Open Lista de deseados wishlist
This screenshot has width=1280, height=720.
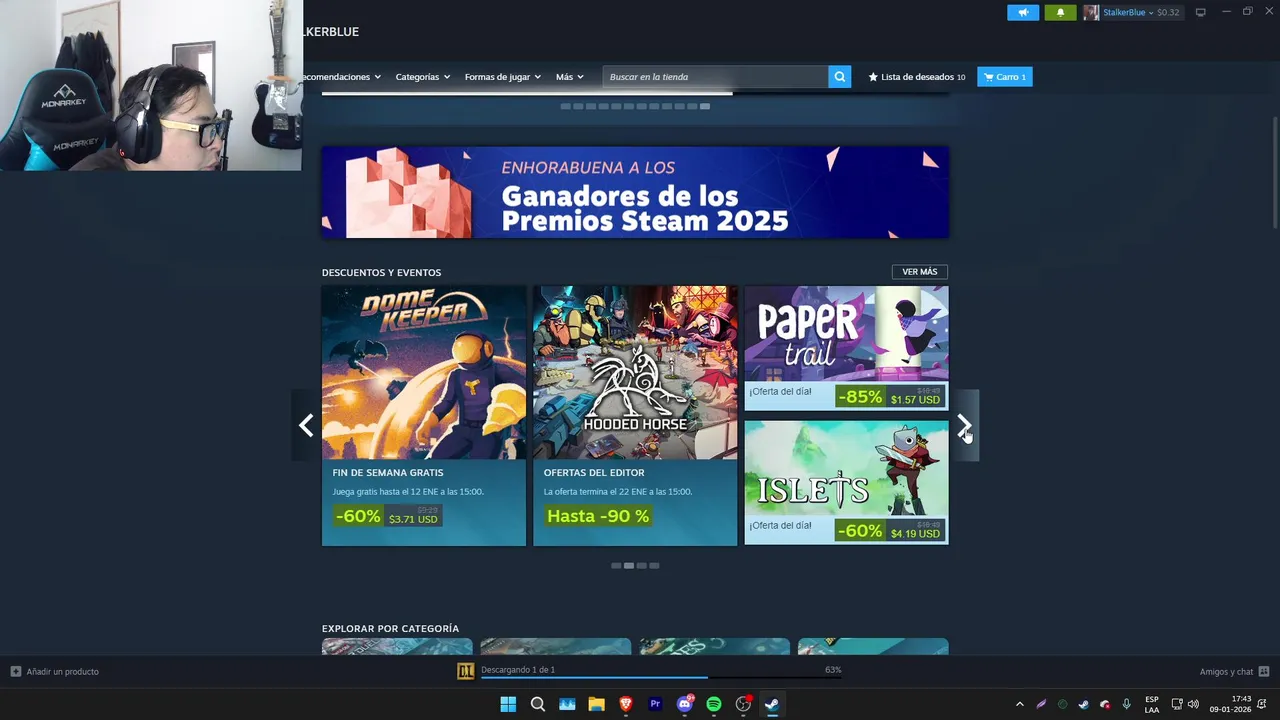point(916,77)
